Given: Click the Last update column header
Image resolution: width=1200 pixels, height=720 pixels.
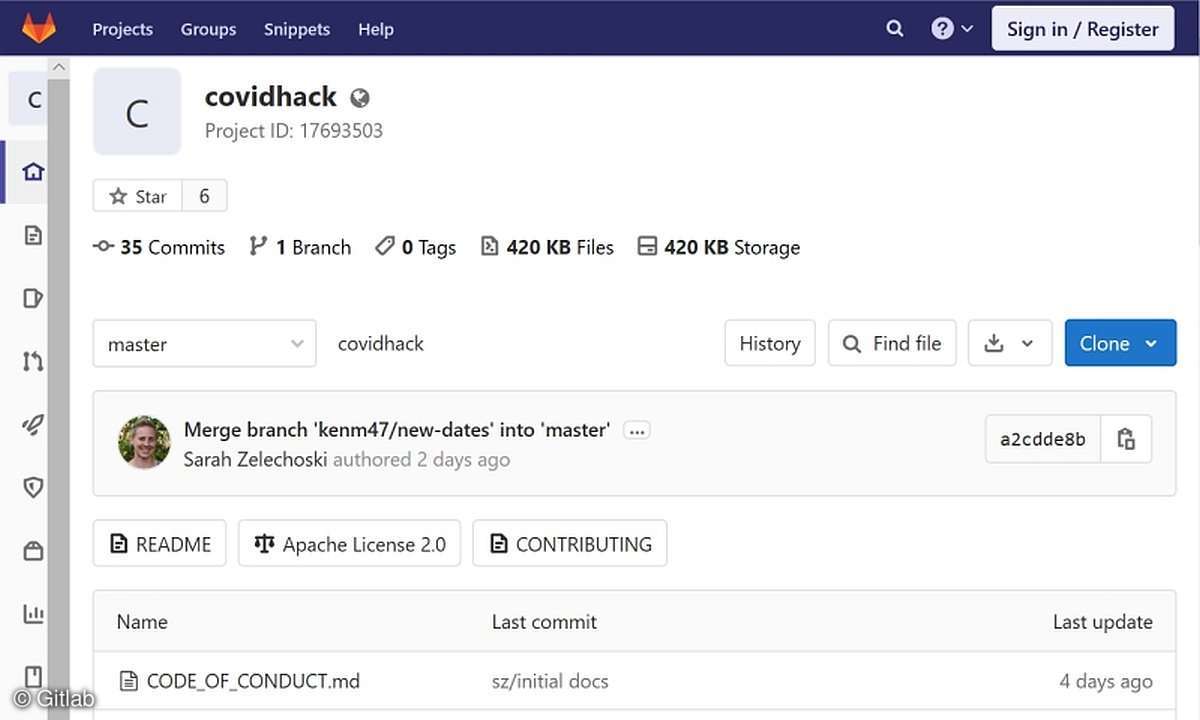Looking at the screenshot, I should pos(1102,621).
